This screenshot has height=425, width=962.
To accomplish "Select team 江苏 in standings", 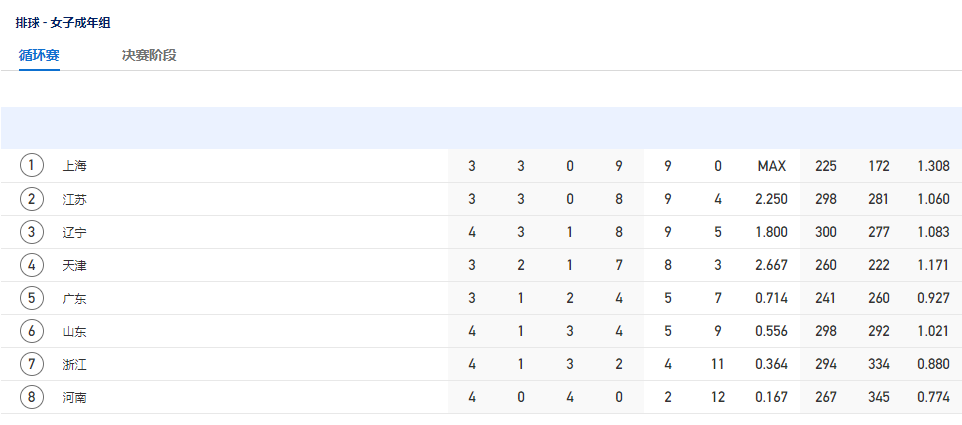I will point(74,199).
